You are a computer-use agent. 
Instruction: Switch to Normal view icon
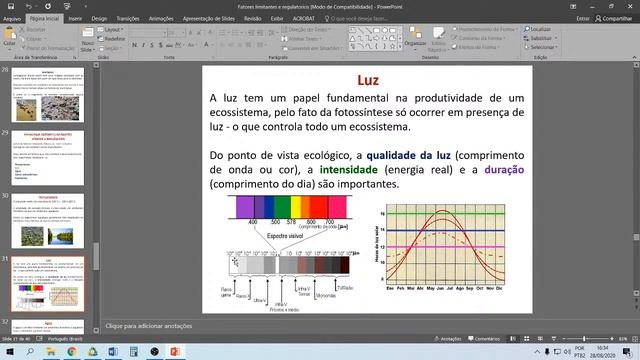click(513, 339)
